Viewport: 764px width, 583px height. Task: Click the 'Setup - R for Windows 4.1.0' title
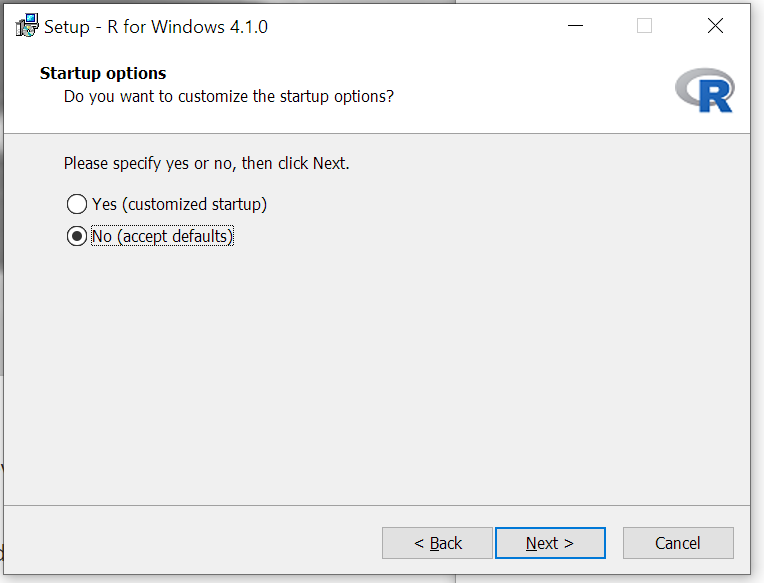click(156, 27)
